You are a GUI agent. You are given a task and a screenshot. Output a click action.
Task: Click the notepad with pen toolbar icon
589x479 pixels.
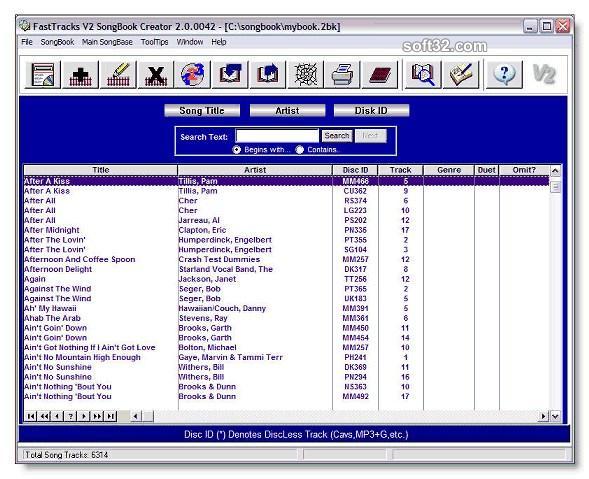tap(461, 74)
